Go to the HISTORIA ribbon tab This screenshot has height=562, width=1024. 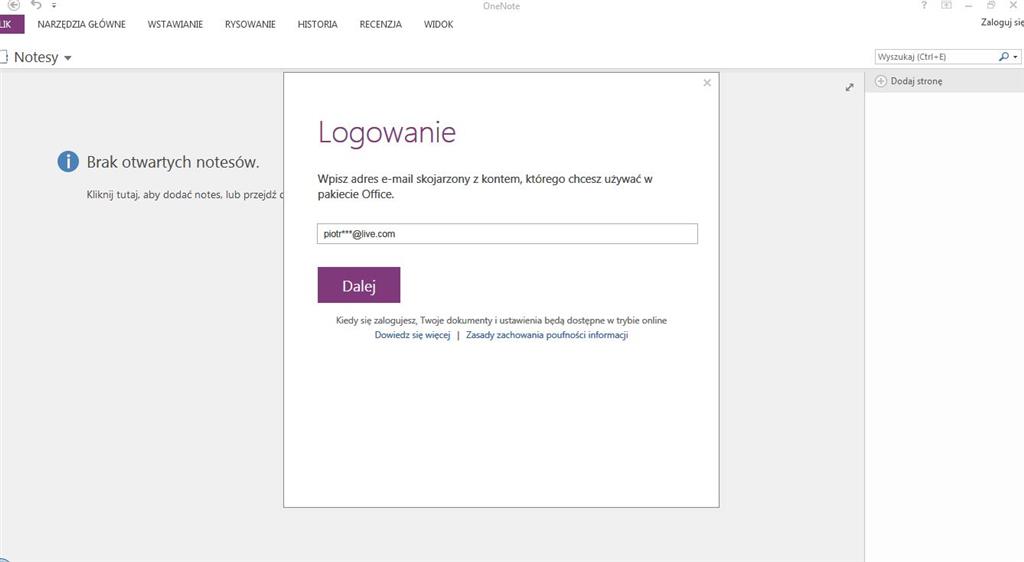pos(317,24)
